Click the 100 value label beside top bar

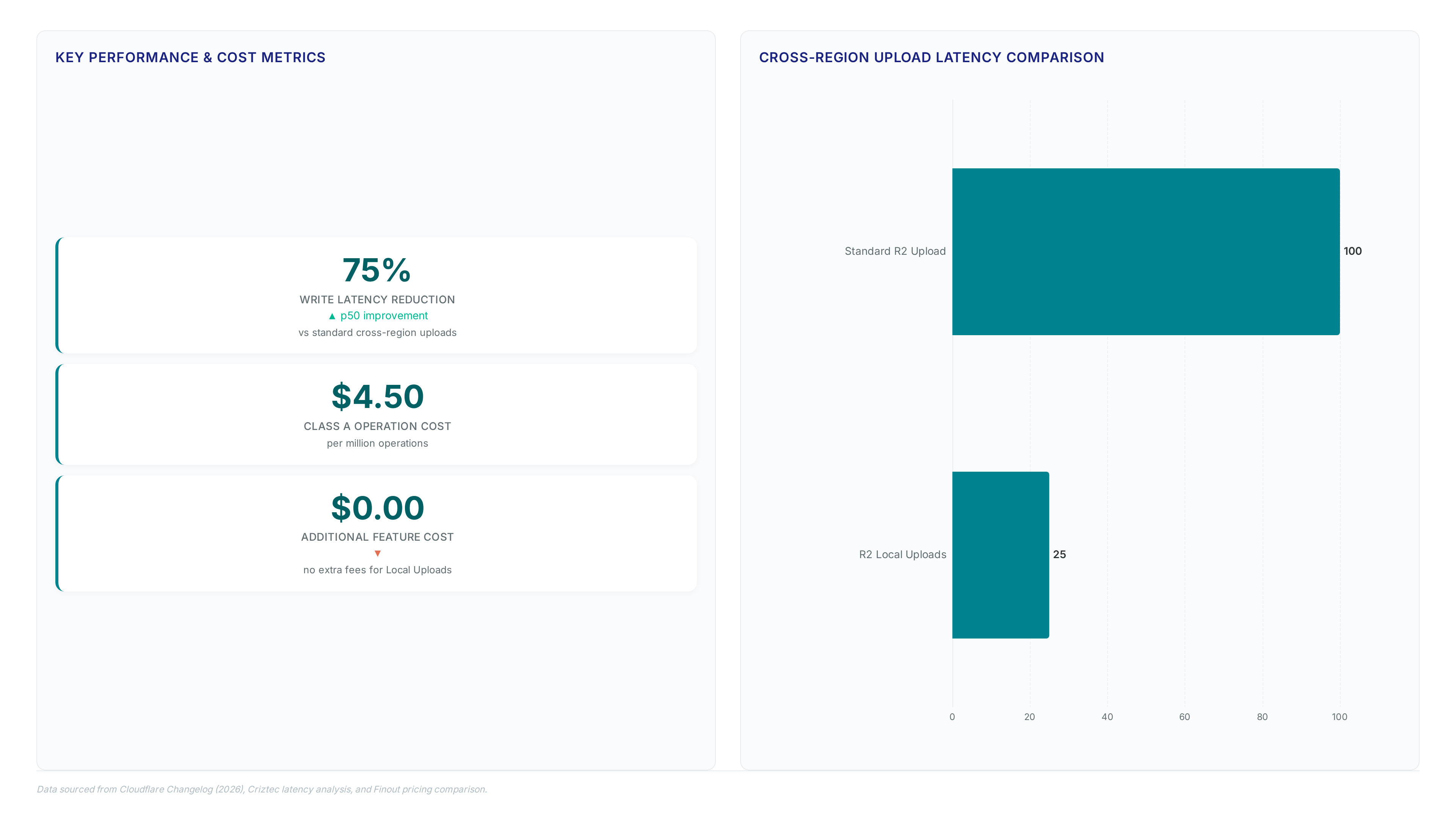click(x=1352, y=251)
